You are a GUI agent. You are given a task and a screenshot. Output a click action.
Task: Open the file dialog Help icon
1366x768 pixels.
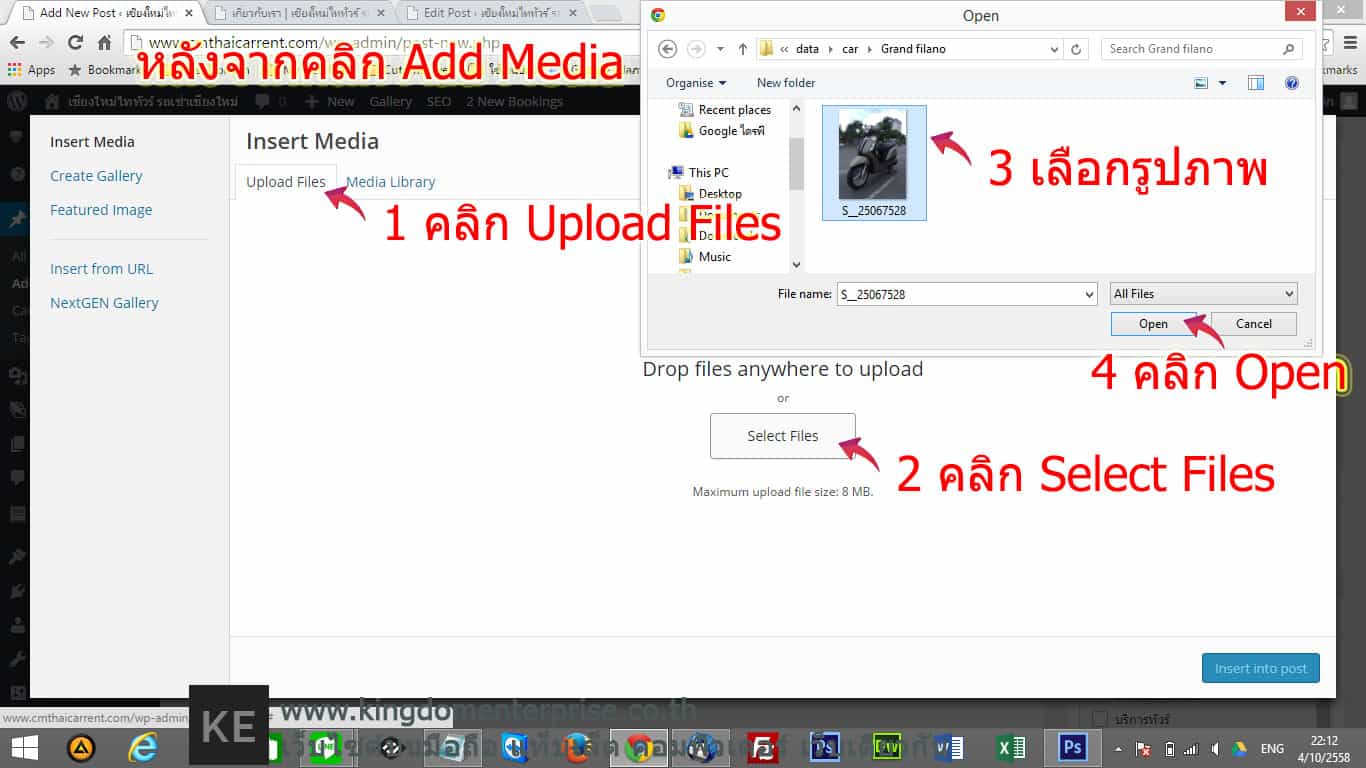(x=1291, y=83)
